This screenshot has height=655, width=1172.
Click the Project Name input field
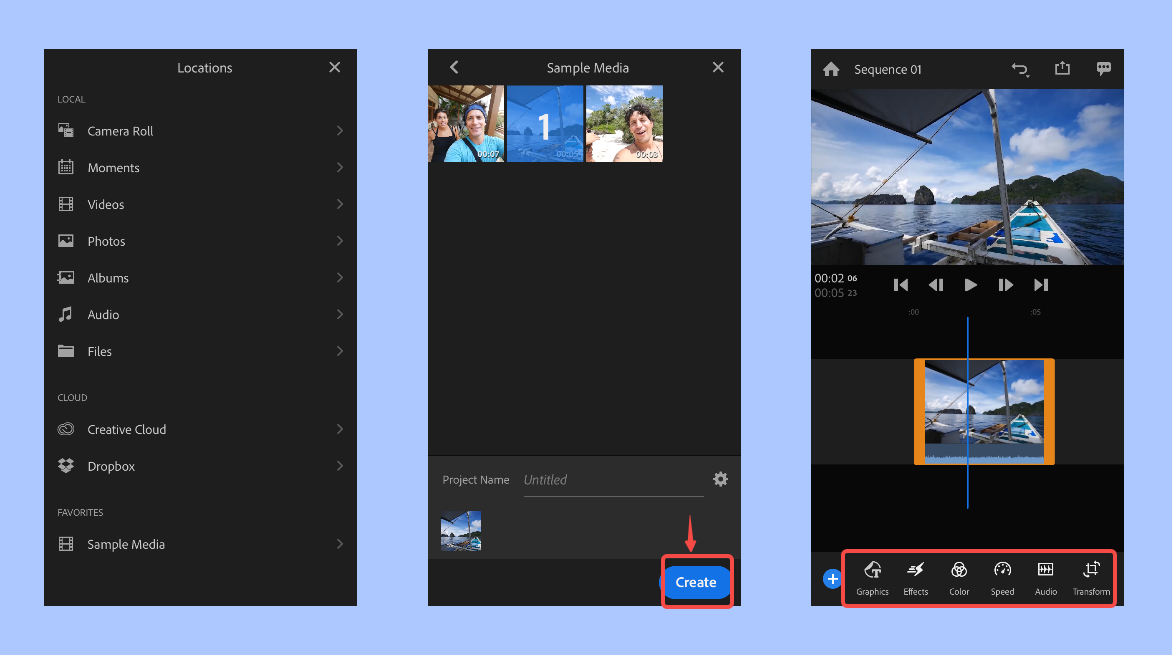click(x=613, y=480)
